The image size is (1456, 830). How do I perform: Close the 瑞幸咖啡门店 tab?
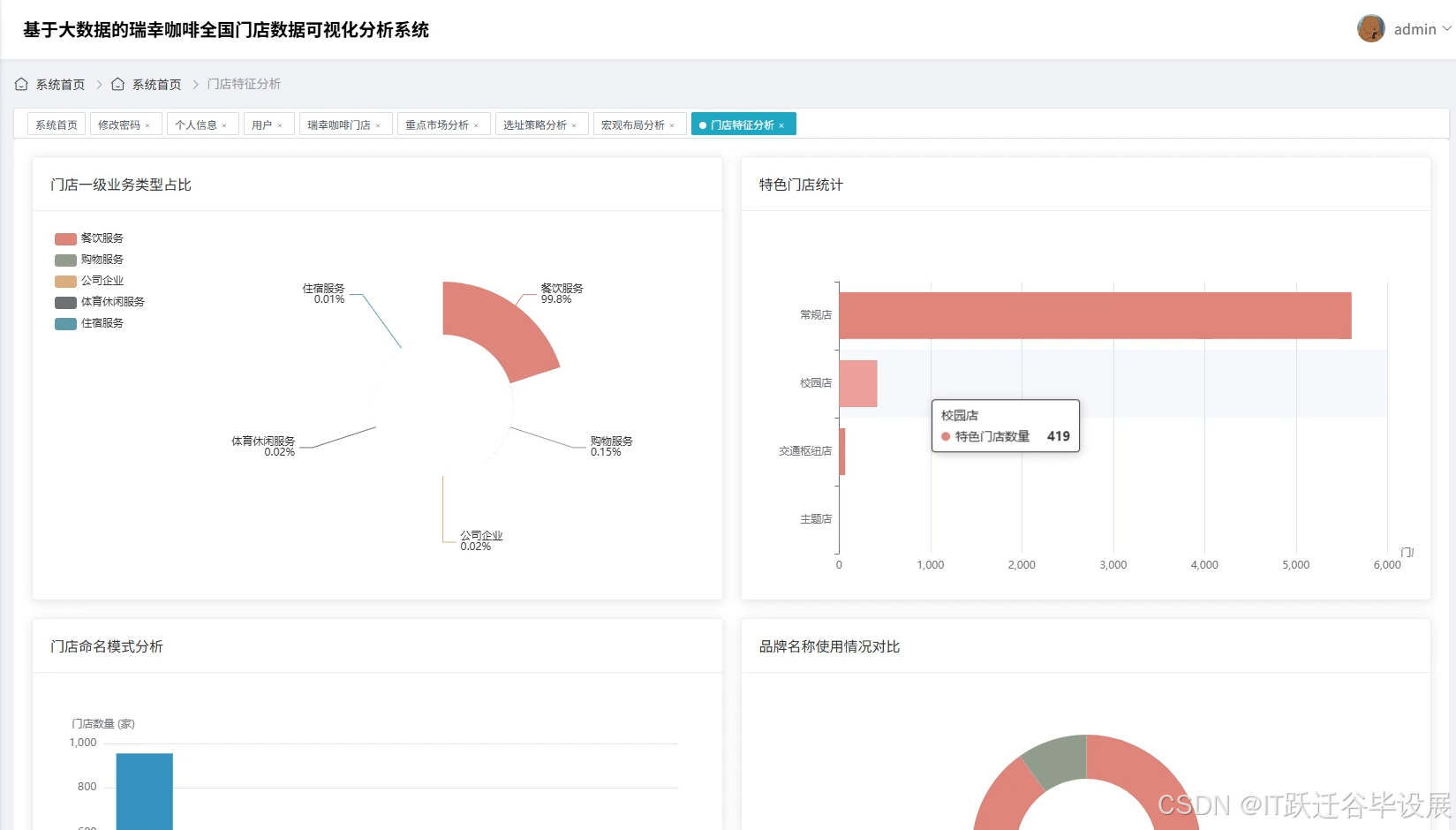pyautogui.click(x=378, y=125)
